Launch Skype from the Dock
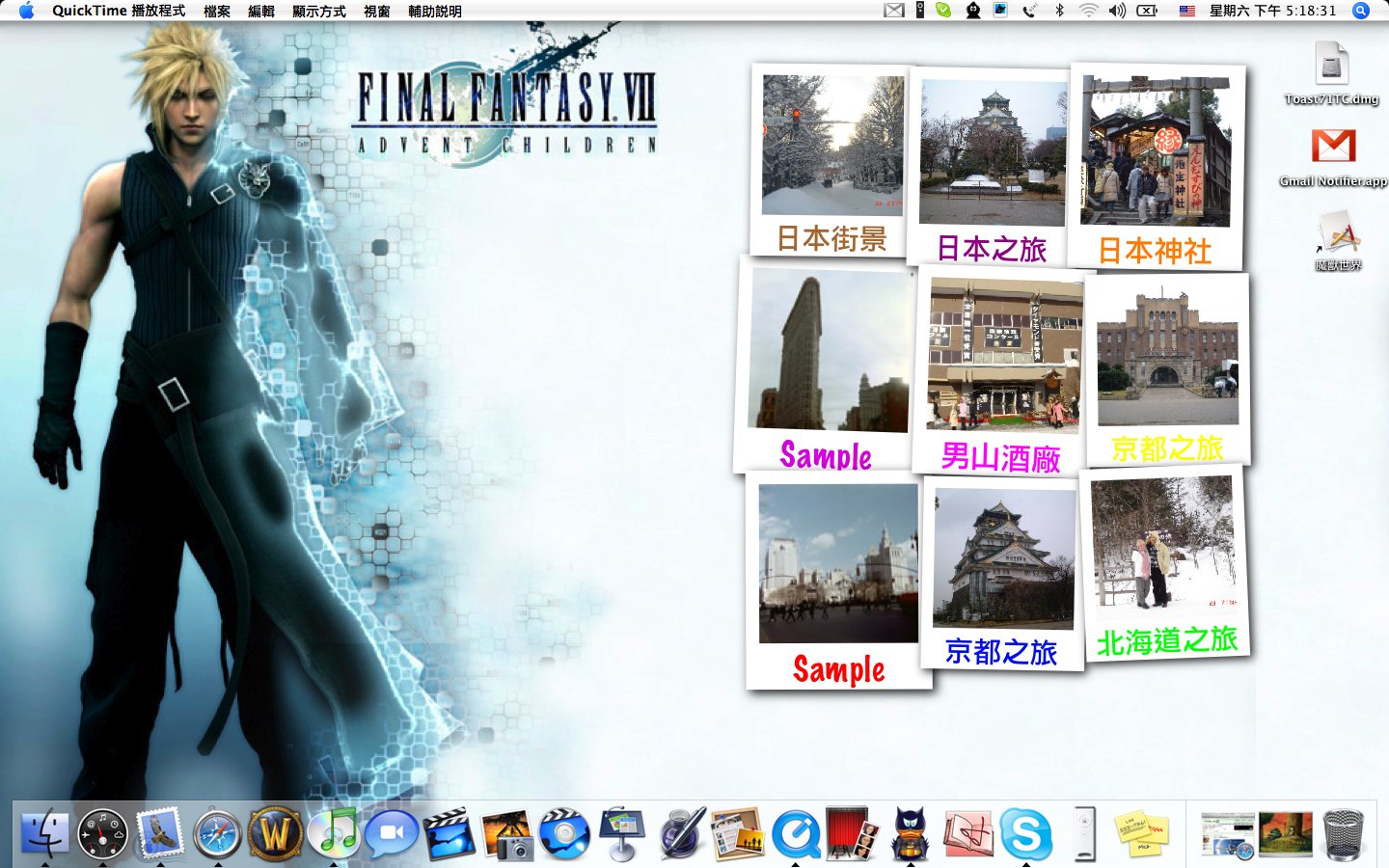Viewport: 1389px width, 868px height. click(x=1025, y=833)
